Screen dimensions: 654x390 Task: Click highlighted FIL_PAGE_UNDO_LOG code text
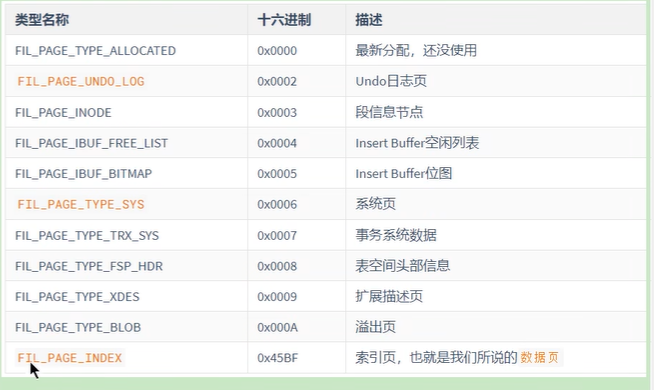tap(81, 81)
